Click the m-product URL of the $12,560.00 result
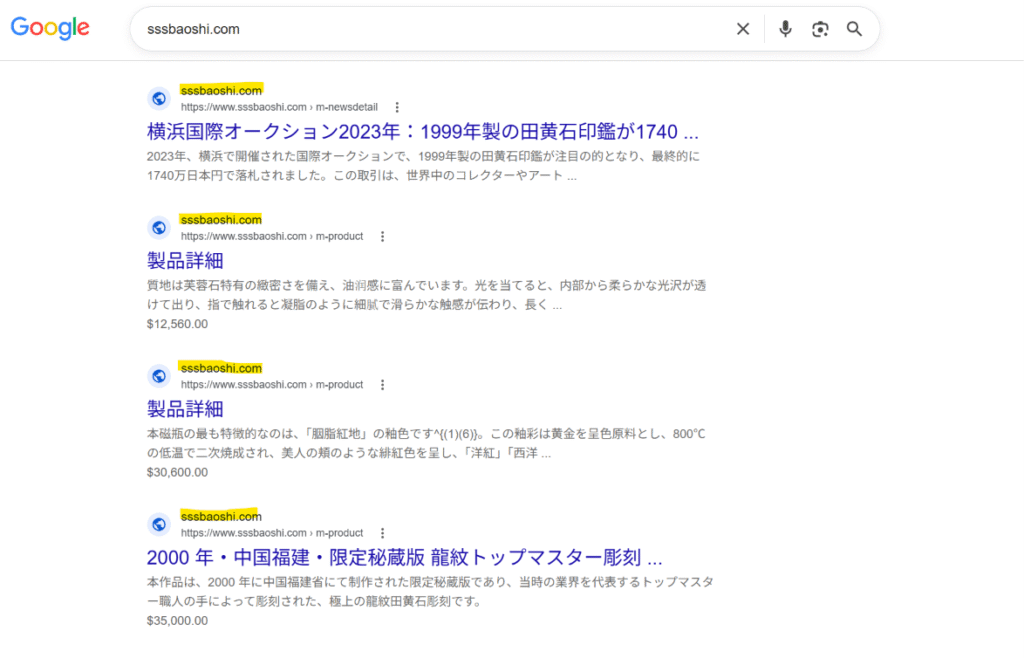The image size is (1024, 658). point(272,236)
